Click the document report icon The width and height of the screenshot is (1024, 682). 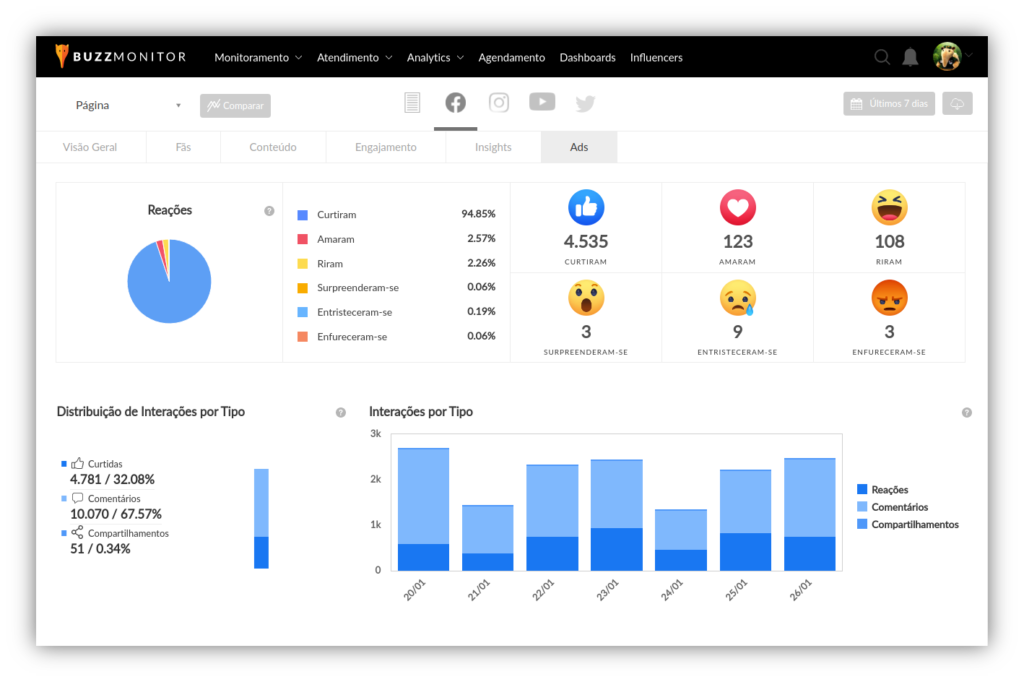tap(412, 102)
